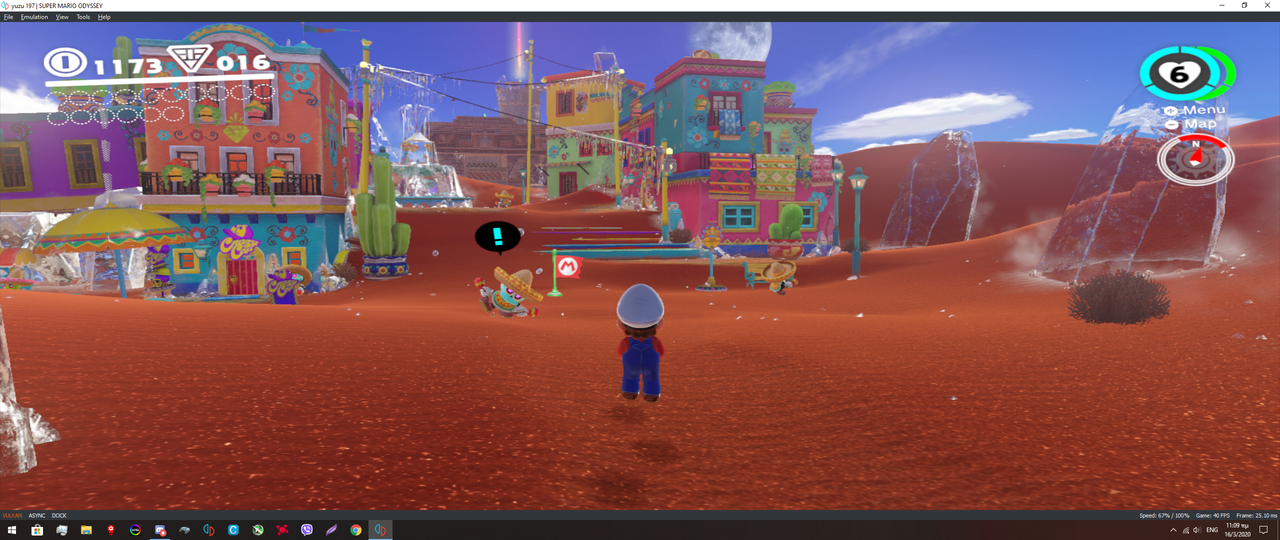
Task: Open the Tools menu
Action: [x=83, y=17]
